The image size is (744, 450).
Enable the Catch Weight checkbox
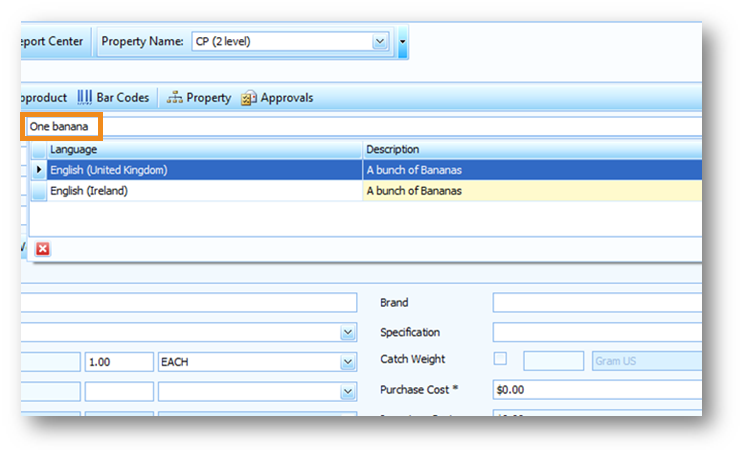point(501,360)
